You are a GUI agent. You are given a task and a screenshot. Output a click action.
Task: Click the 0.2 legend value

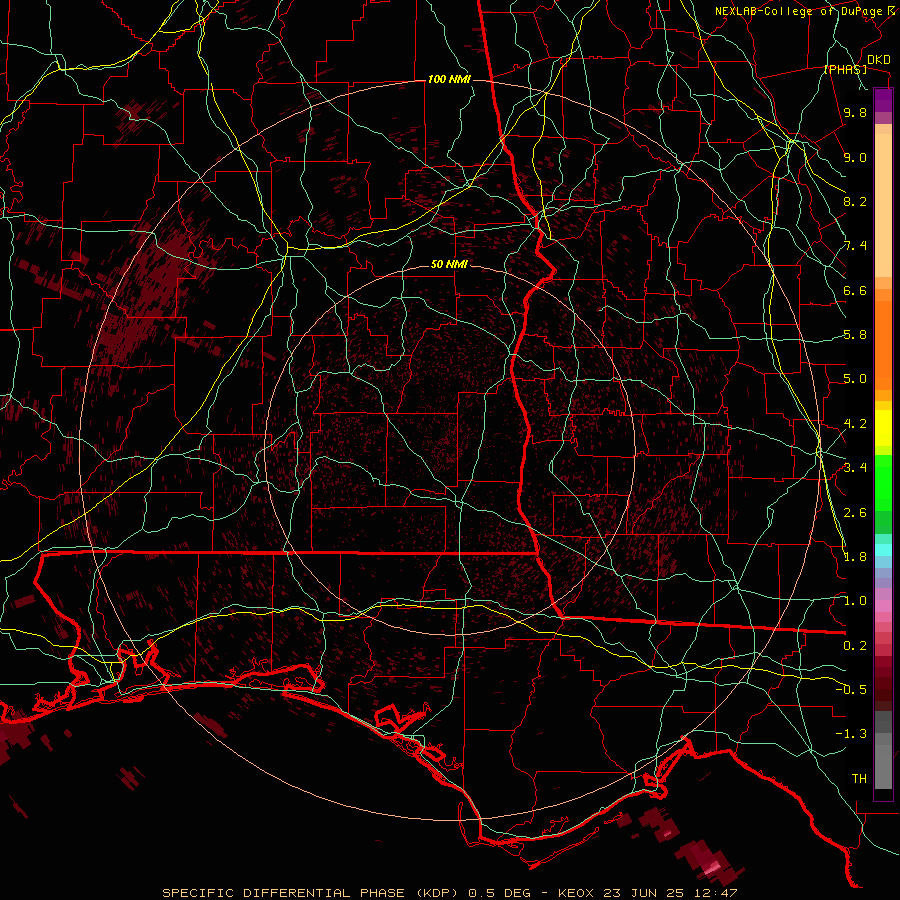(855, 645)
